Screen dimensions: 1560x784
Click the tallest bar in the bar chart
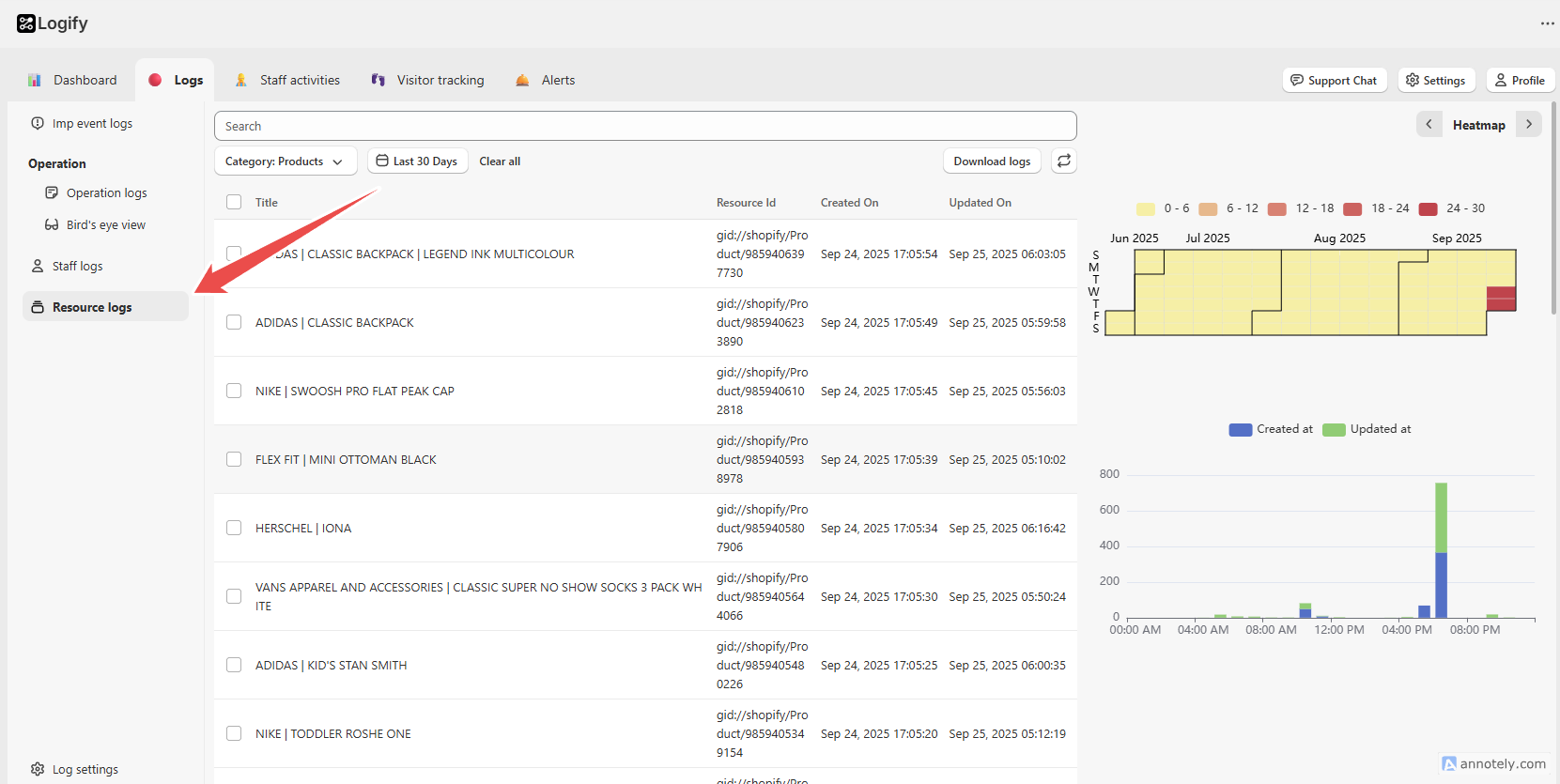(1441, 549)
